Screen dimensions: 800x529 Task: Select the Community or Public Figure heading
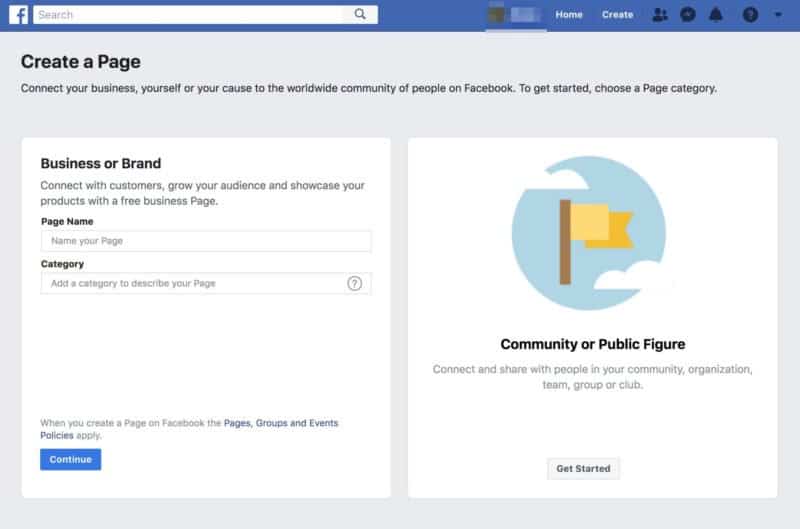tap(593, 344)
